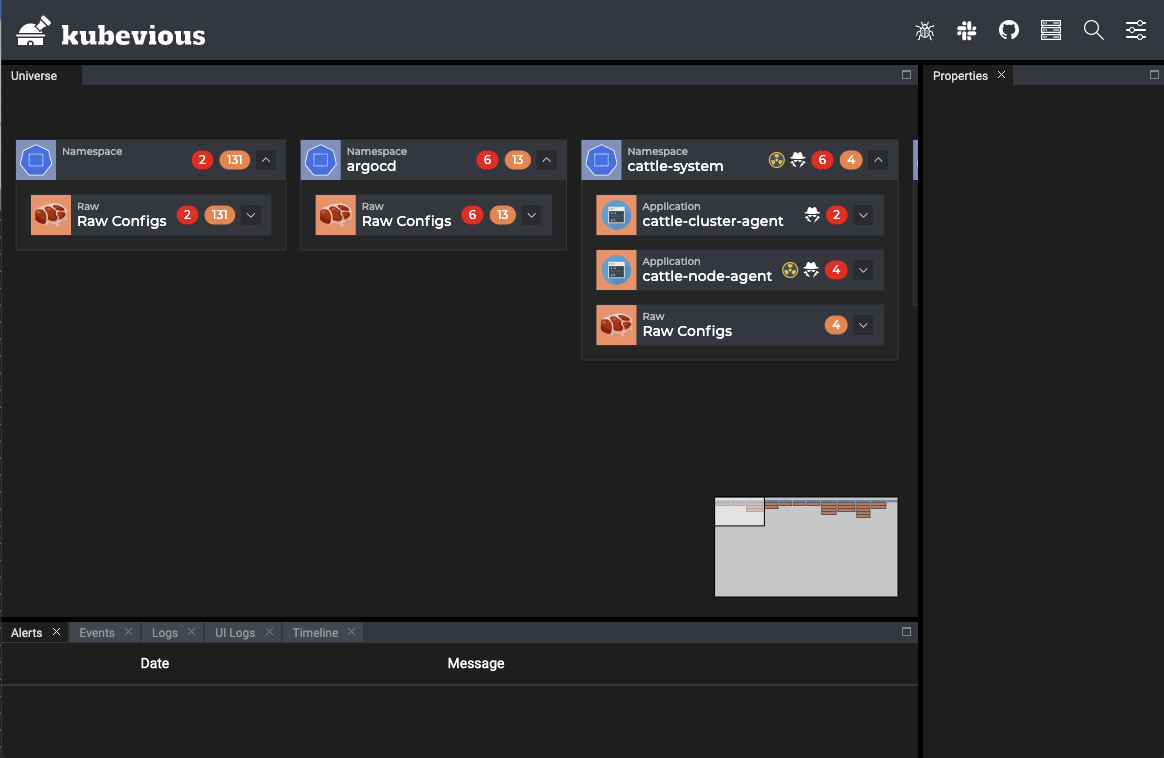
Task: Open the cluster server icon in header
Action: pyautogui.click(x=1051, y=30)
